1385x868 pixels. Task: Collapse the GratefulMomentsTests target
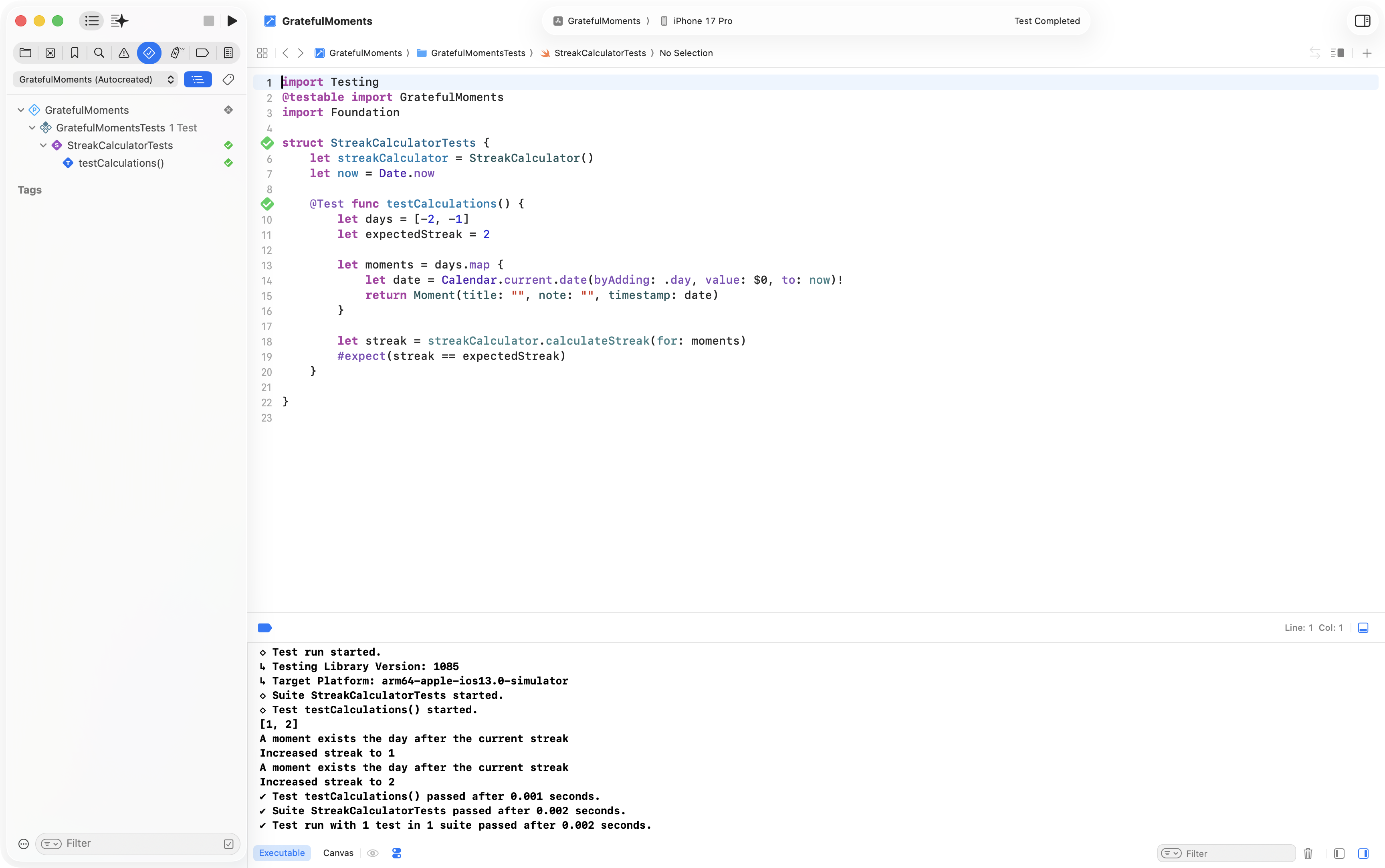coord(32,127)
